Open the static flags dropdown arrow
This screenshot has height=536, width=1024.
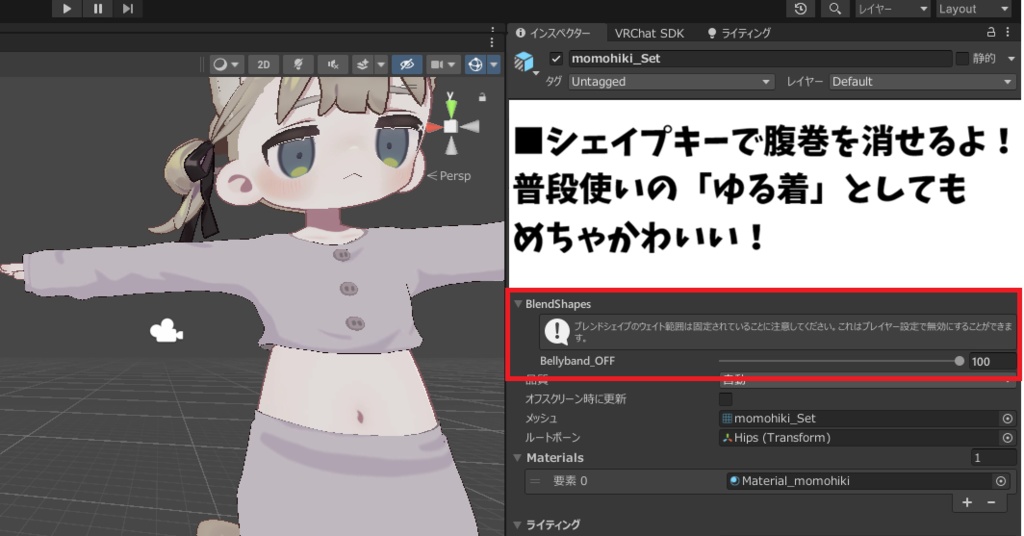tap(1012, 59)
